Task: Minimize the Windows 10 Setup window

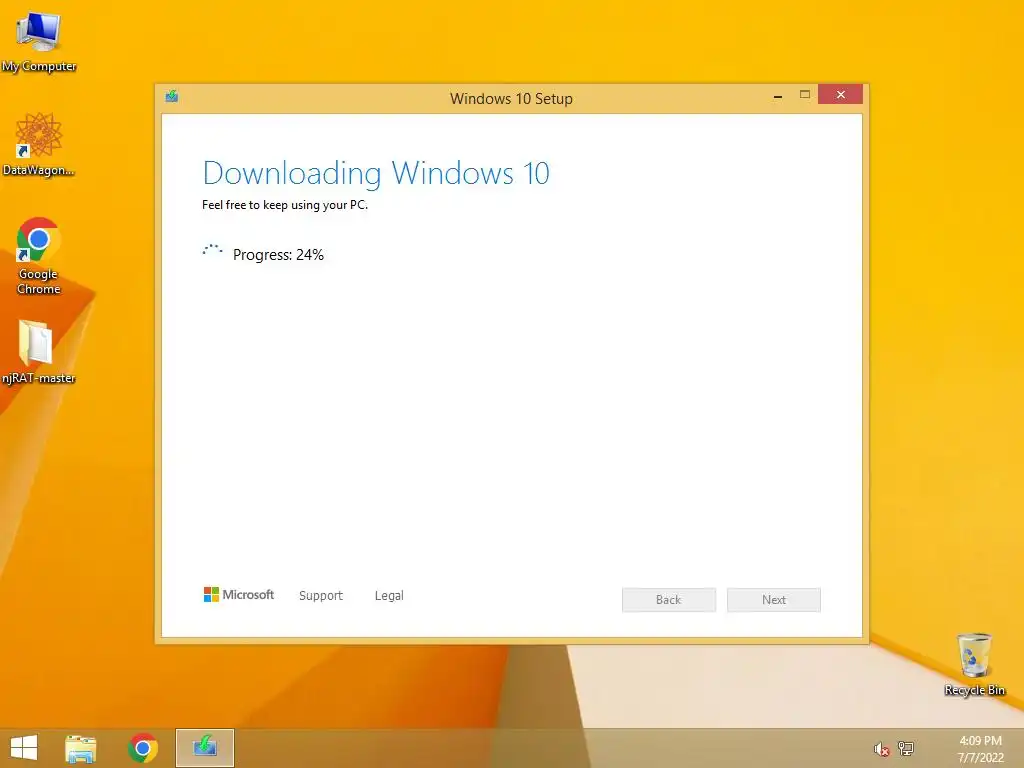Action: pos(778,95)
